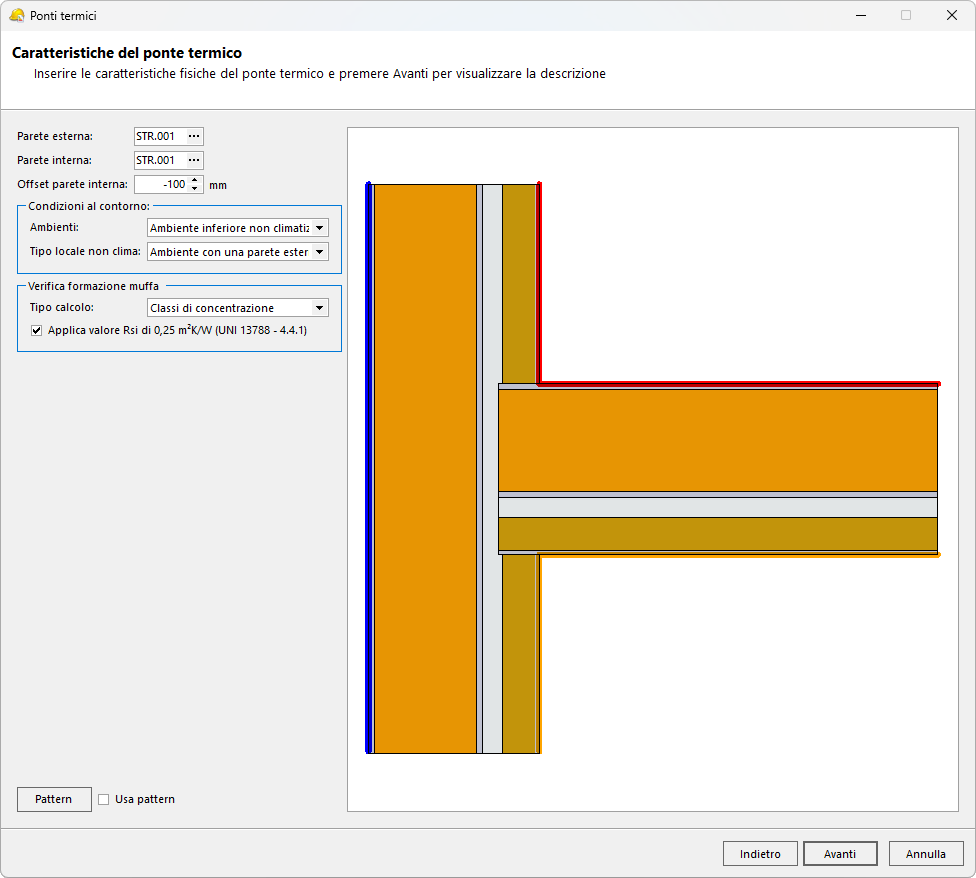Click the Offset parete interna value field
The height and width of the screenshot is (878, 976).
[x=160, y=184]
